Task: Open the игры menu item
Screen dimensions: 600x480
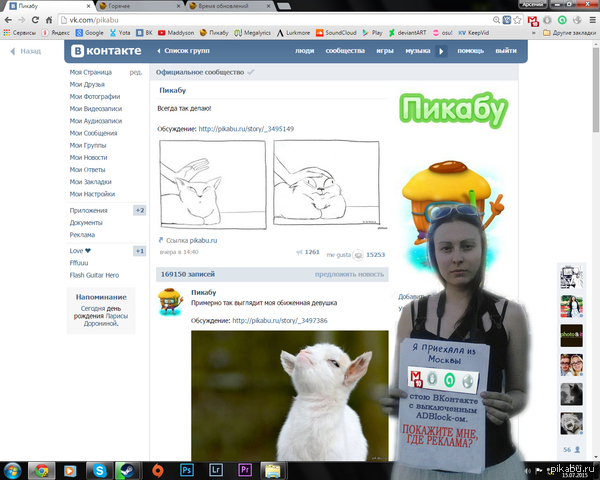Action: pyautogui.click(x=385, y=51)
